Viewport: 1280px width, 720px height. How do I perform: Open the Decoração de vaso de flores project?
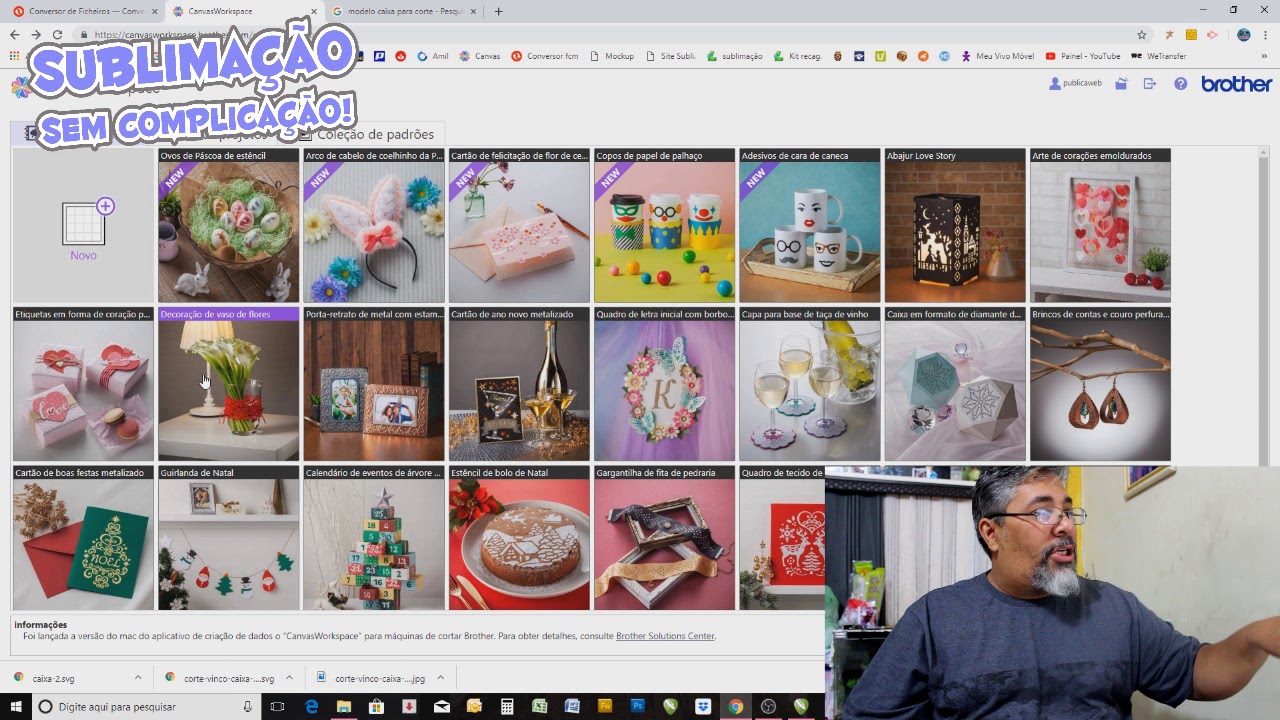[228, 384]
